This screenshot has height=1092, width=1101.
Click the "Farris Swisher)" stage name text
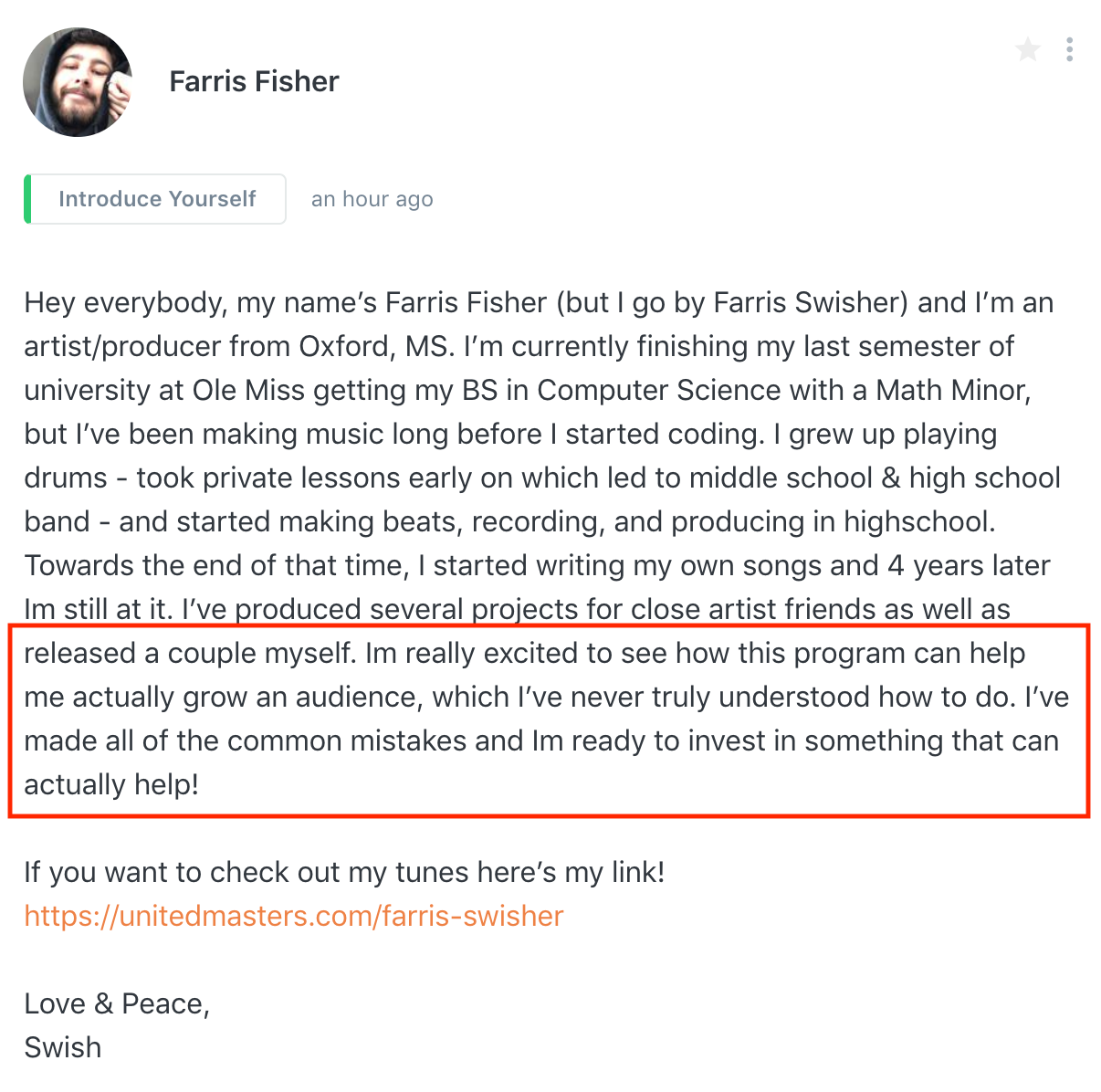tap(811, 302)
